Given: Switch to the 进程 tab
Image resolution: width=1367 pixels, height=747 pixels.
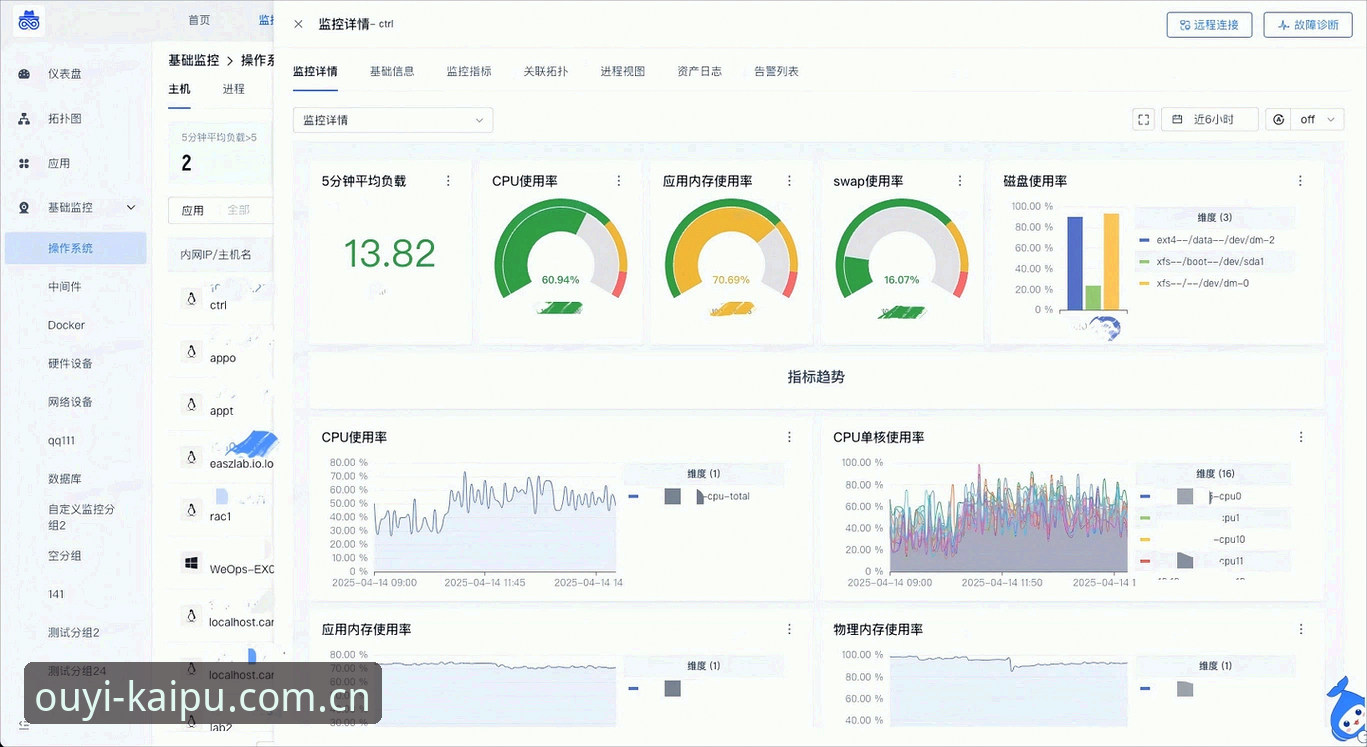Looking at the screenshot, I should [x=233, y=89].
